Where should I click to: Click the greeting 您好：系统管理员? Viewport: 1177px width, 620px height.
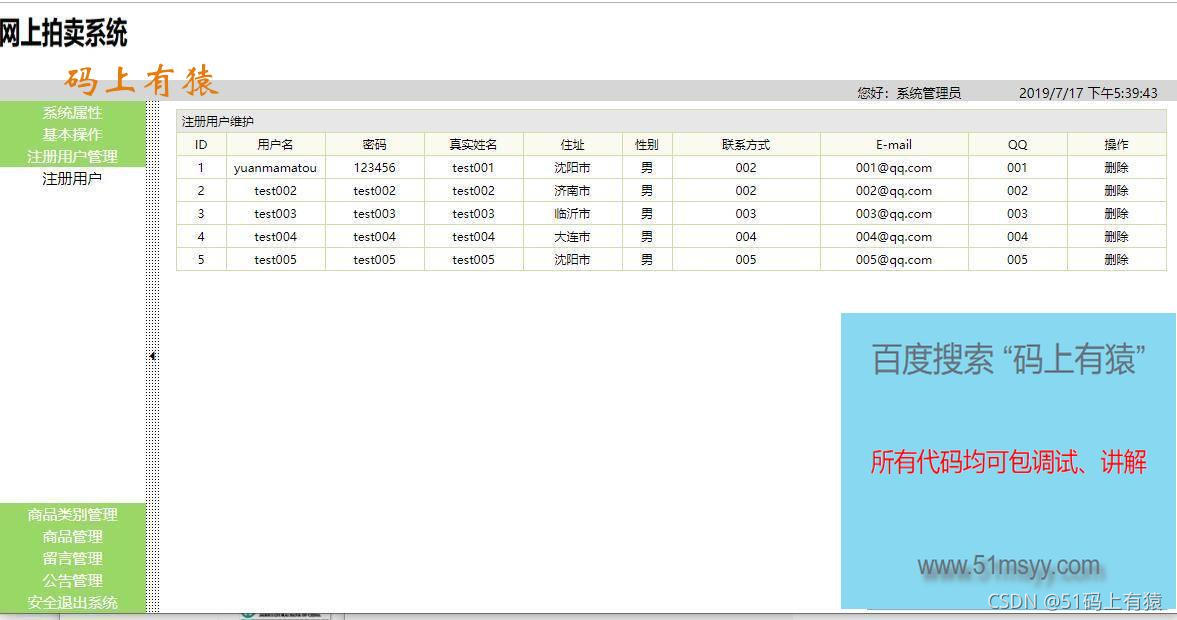(909, 93)
